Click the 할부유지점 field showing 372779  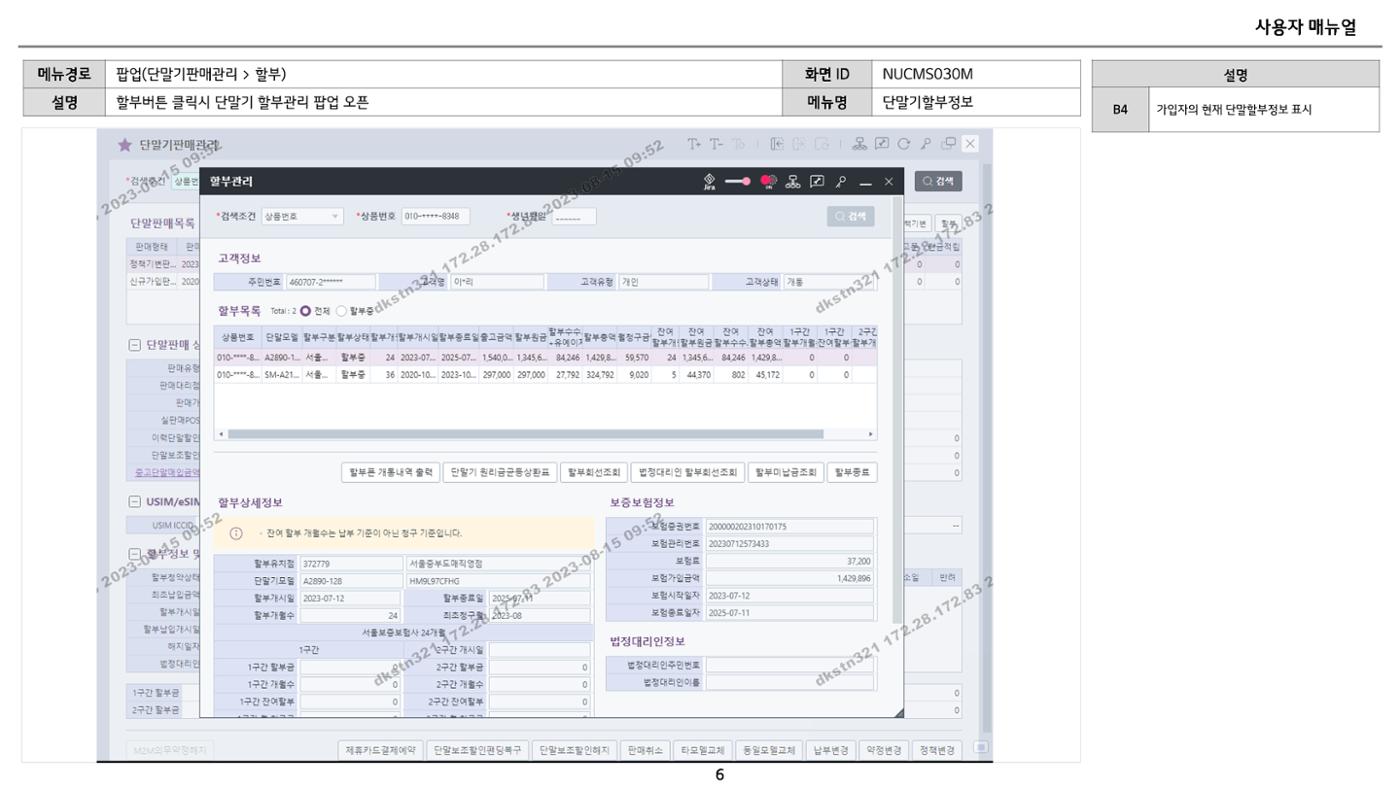click(x=350, y=563)
